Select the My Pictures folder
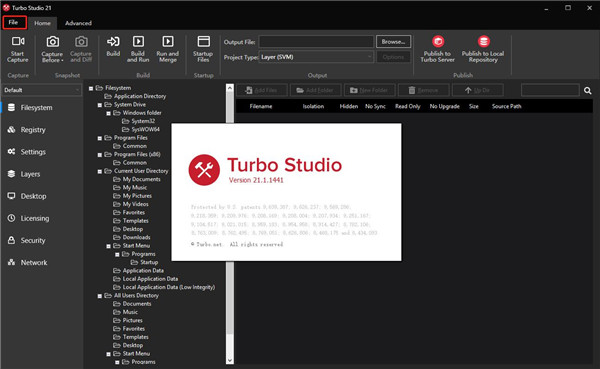600x369 pixels. (132, 196)
